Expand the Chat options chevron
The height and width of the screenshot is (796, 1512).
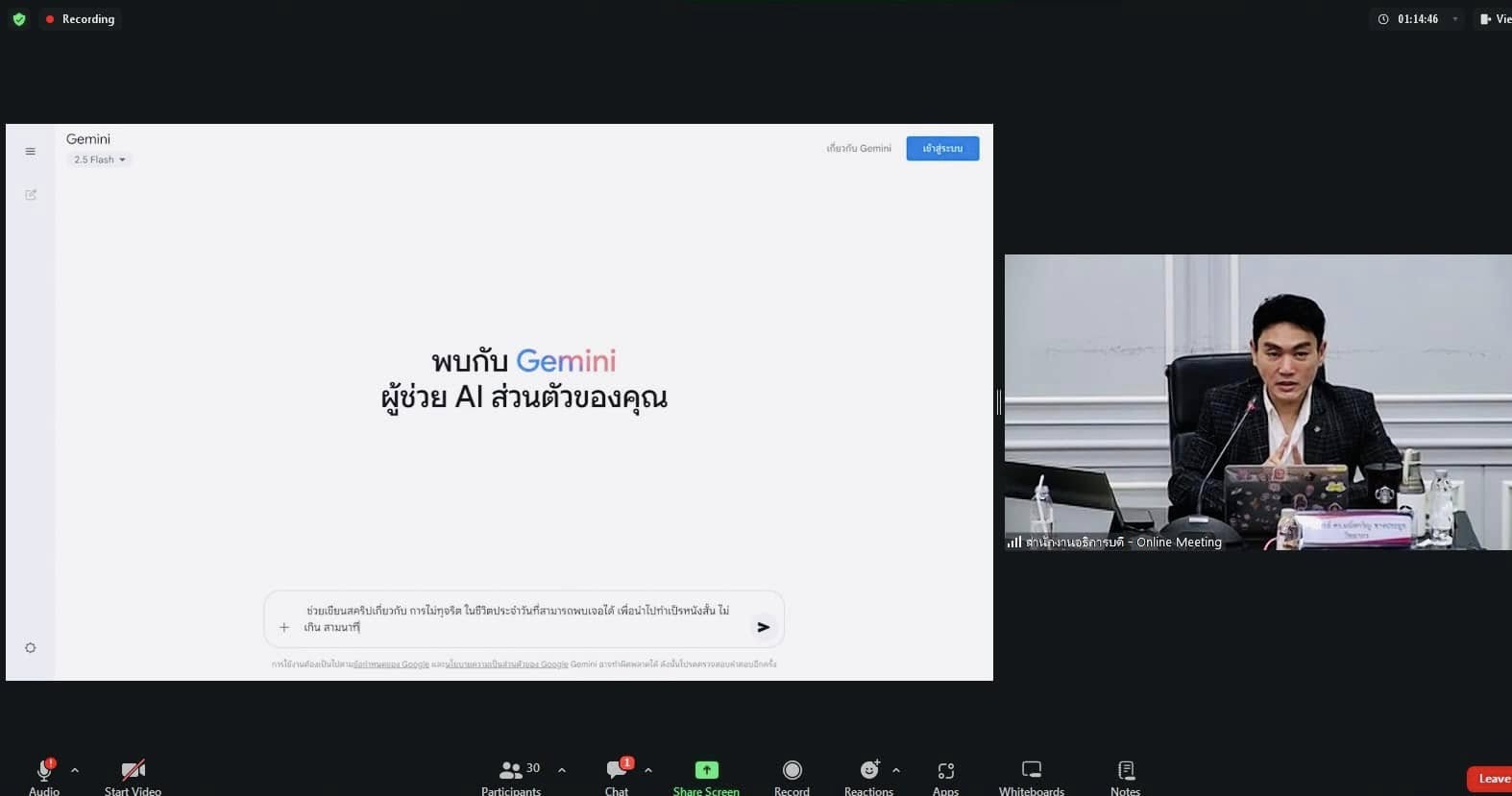point(648,770)
